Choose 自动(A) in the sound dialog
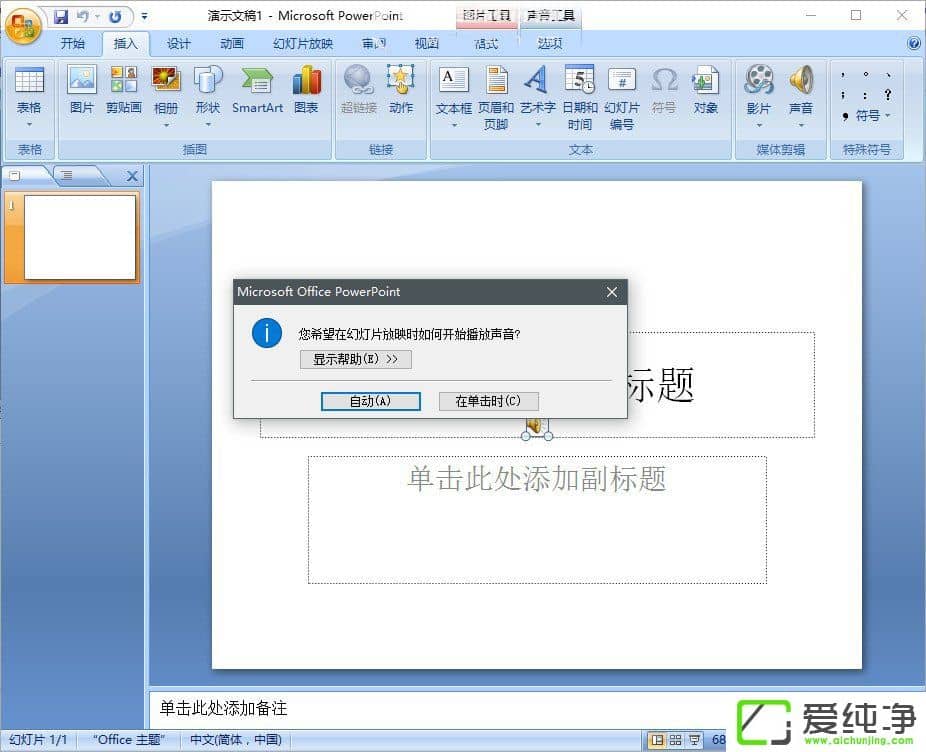The height and width of the screenshot is (752, 926). 370,400
